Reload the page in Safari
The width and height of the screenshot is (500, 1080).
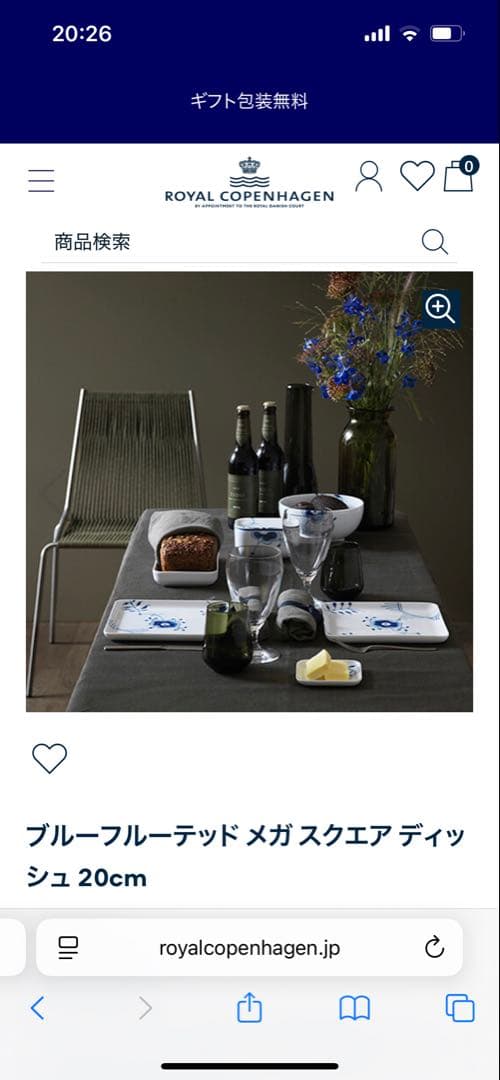(434, 948)
